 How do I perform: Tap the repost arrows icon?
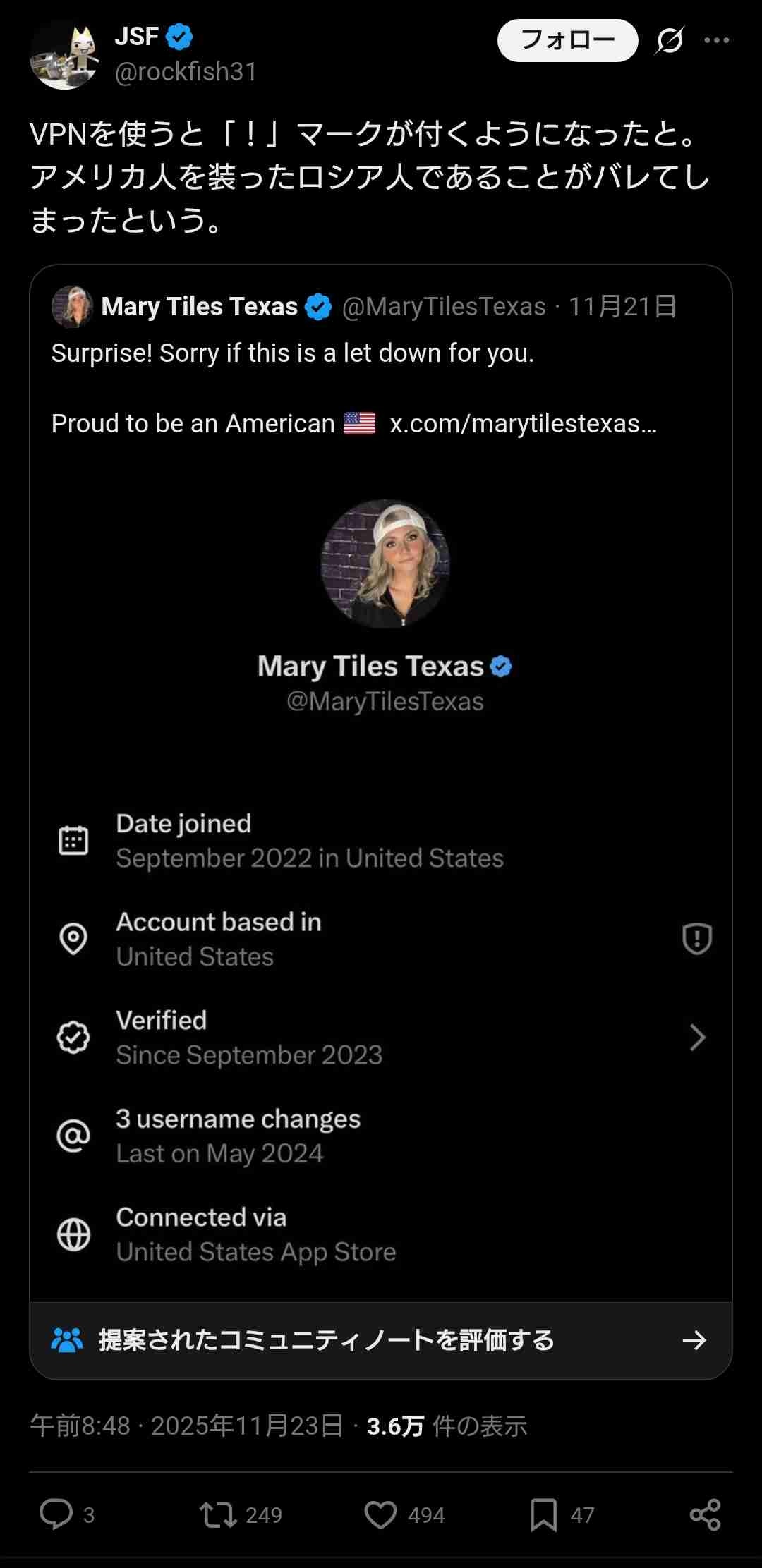(x=218, y=1514)
